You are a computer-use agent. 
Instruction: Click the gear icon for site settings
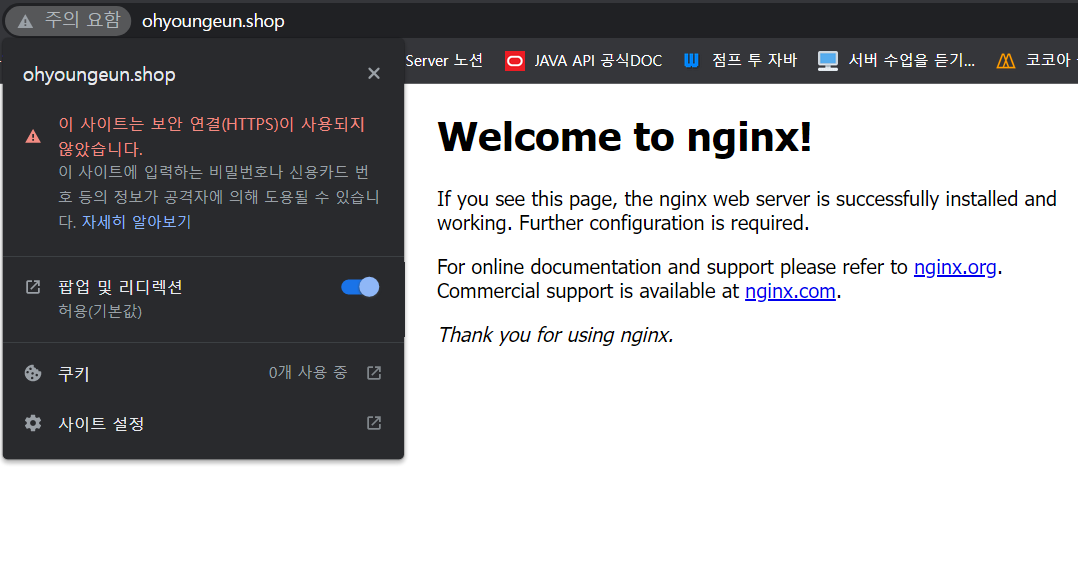point(33,423)
